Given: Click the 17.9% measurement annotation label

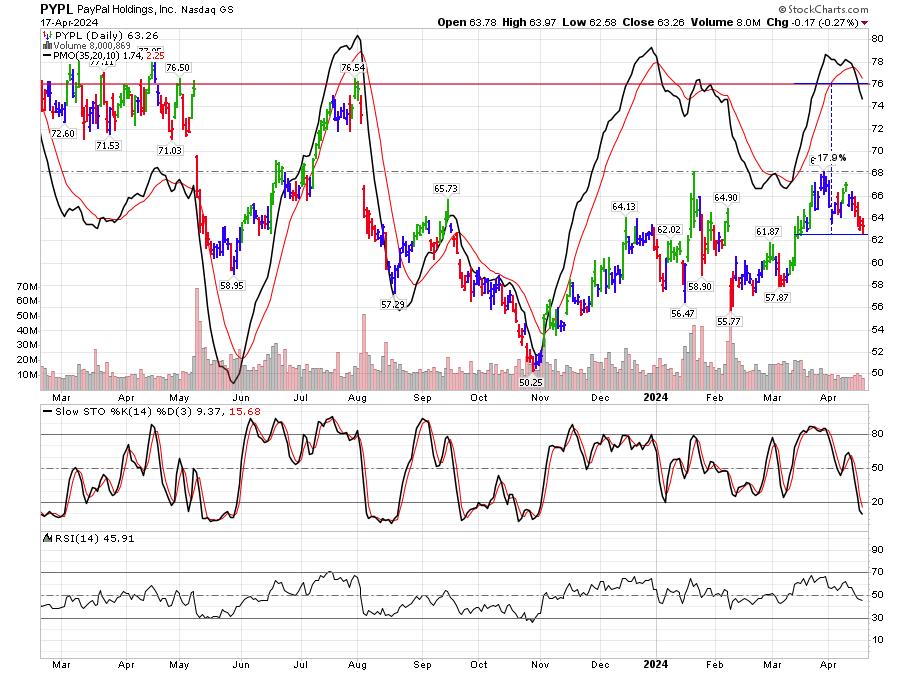Looking at the screenshot, I should click(831, 158).
